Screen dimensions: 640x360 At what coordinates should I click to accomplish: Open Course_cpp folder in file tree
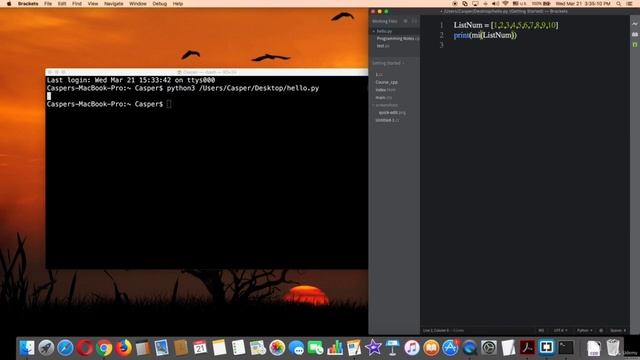387,82
